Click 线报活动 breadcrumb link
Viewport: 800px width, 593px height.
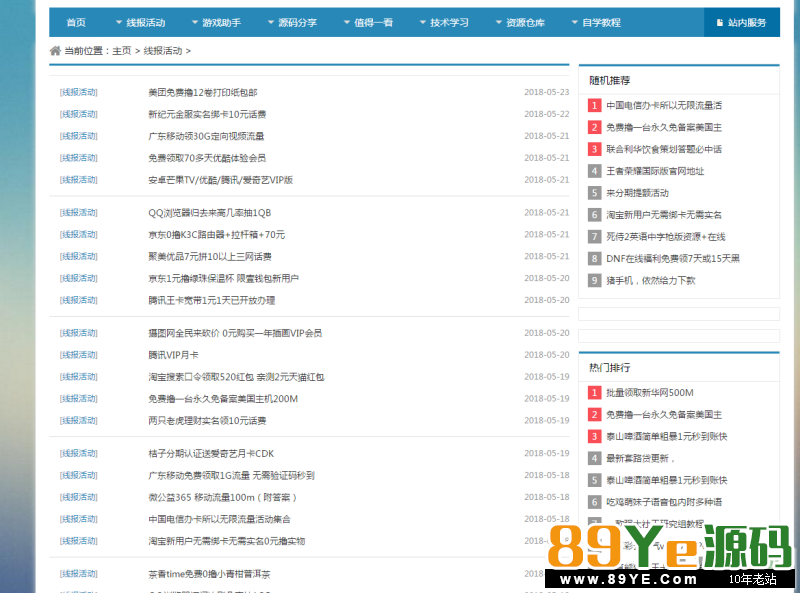163,51
